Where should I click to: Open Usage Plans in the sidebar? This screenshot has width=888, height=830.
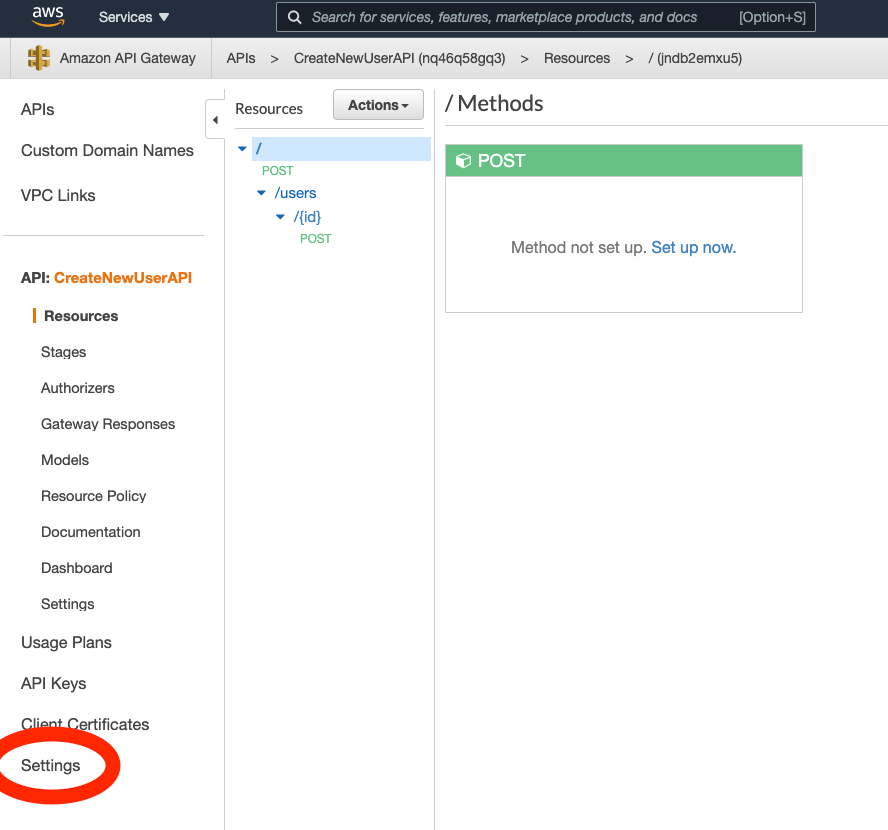pos(66,643)
